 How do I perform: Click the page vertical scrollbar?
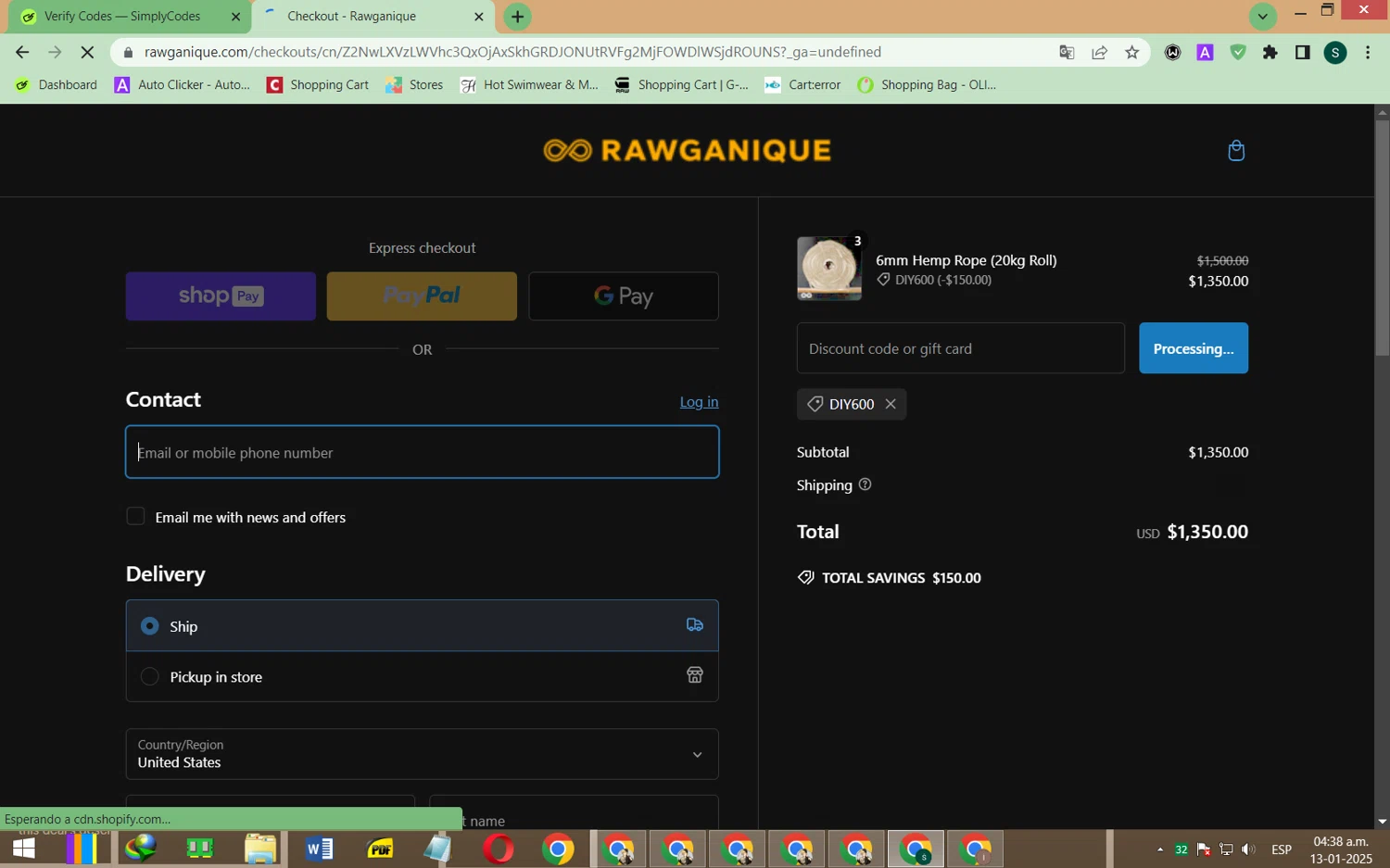click(x=1382, y=237)
